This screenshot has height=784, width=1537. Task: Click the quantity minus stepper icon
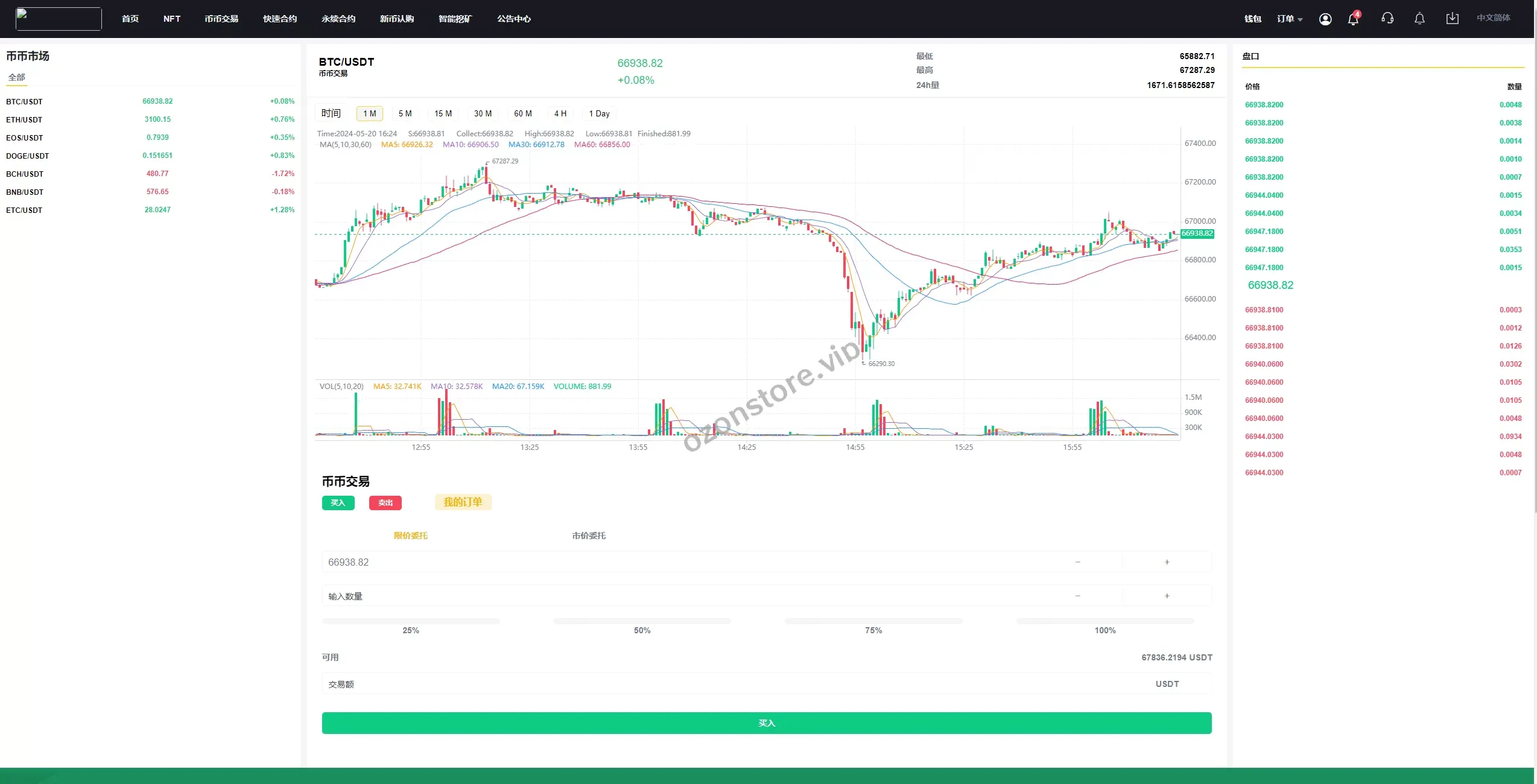(1077, 596)
